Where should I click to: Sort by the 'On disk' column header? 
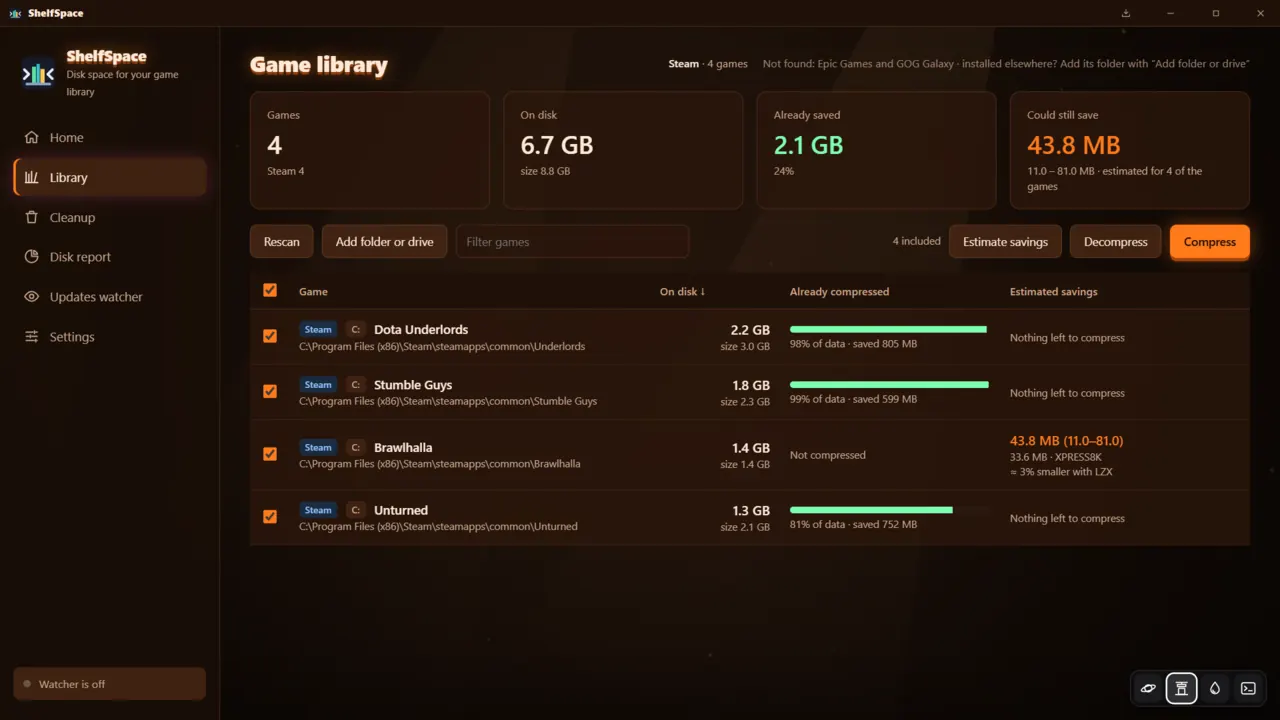point(682,292)
